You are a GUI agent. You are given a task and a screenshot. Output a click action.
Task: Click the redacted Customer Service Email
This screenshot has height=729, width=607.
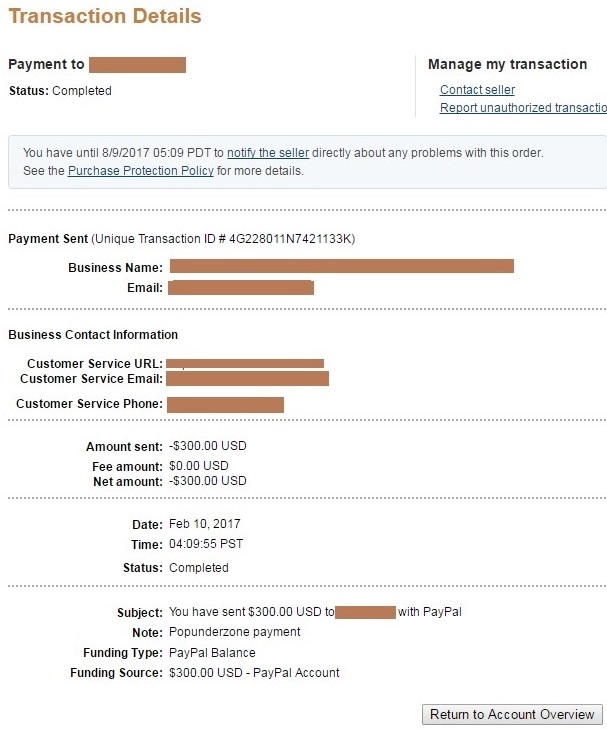pos(247,378)
